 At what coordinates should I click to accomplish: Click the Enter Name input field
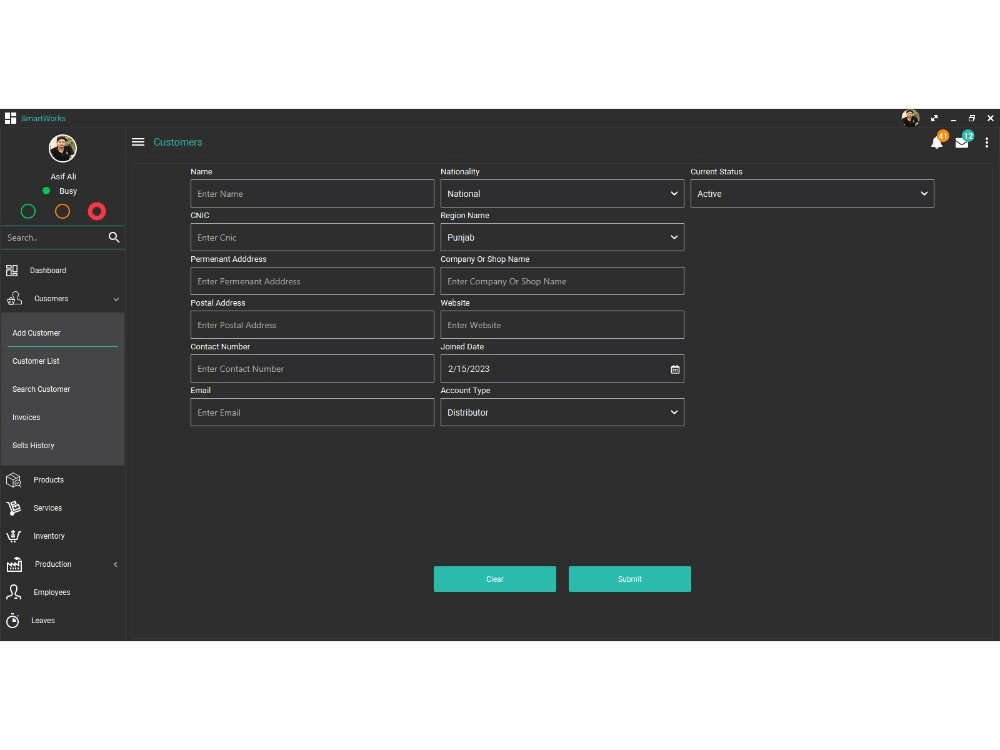[x=312, y=193]
